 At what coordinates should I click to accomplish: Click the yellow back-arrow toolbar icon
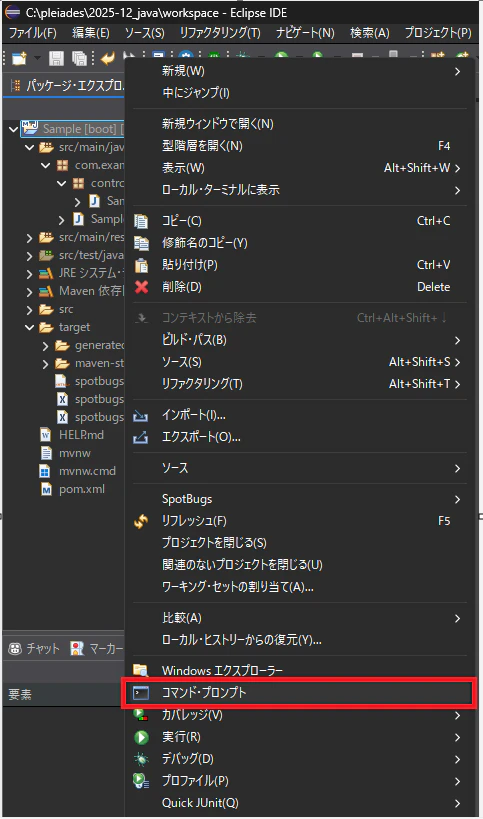point(108,58)
